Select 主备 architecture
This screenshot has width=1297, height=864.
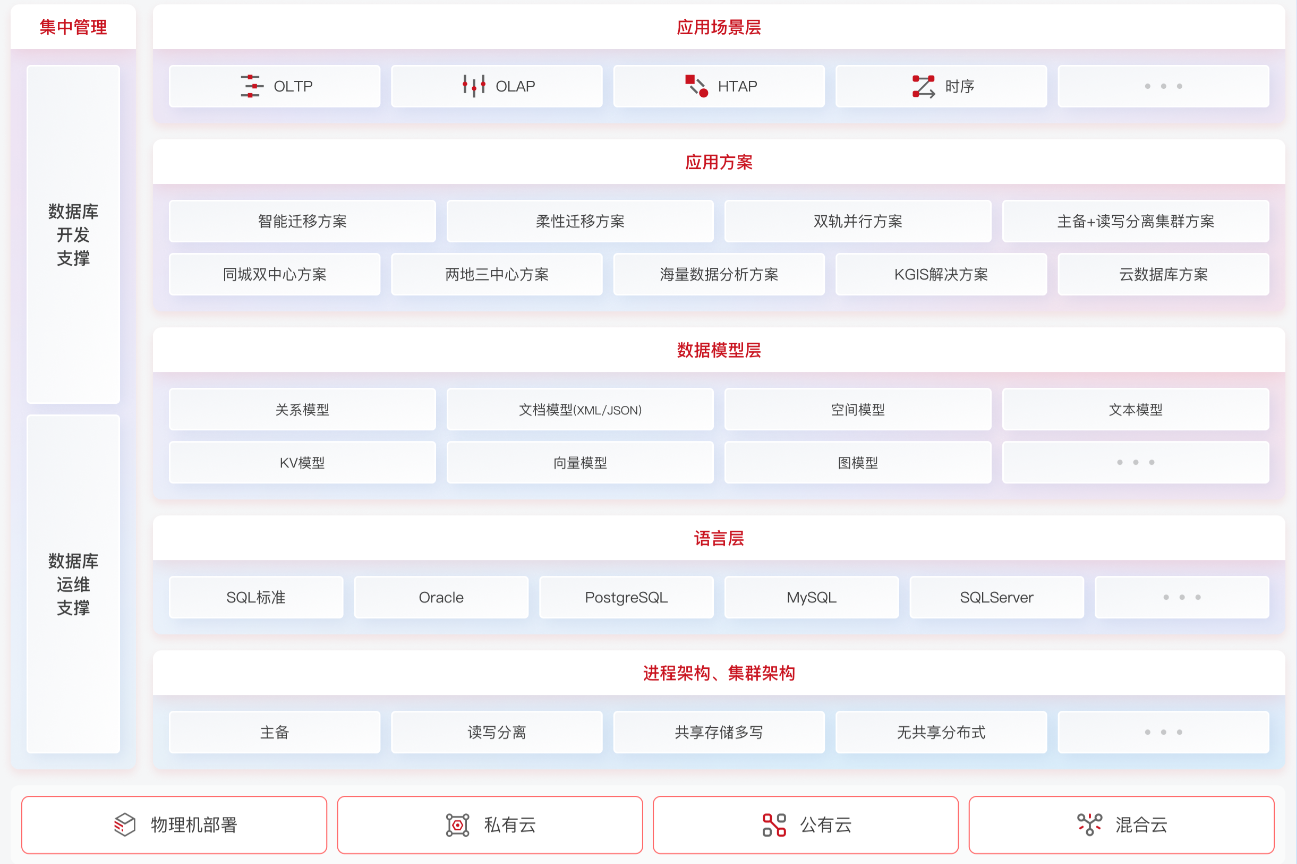[274, 732]
